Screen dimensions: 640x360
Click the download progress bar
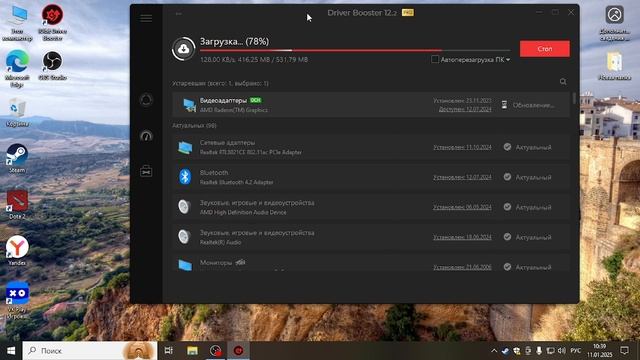click(x=355, y=51)
